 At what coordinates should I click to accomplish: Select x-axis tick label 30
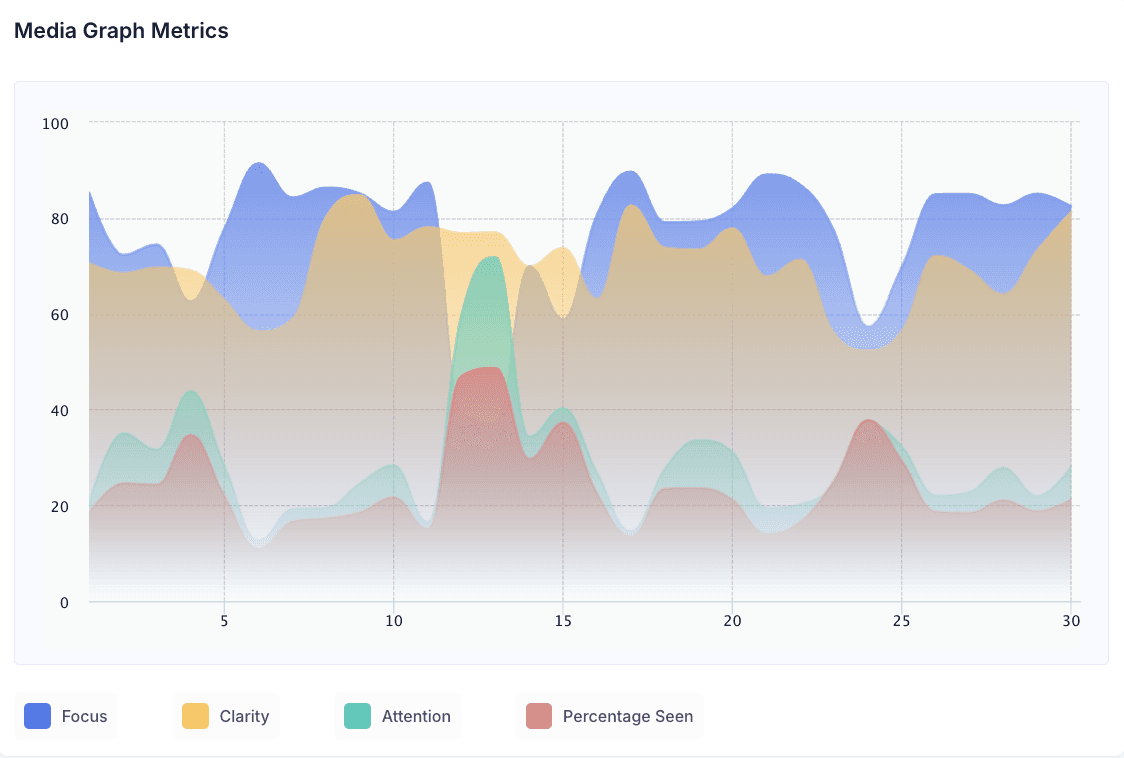[1071, 621]
